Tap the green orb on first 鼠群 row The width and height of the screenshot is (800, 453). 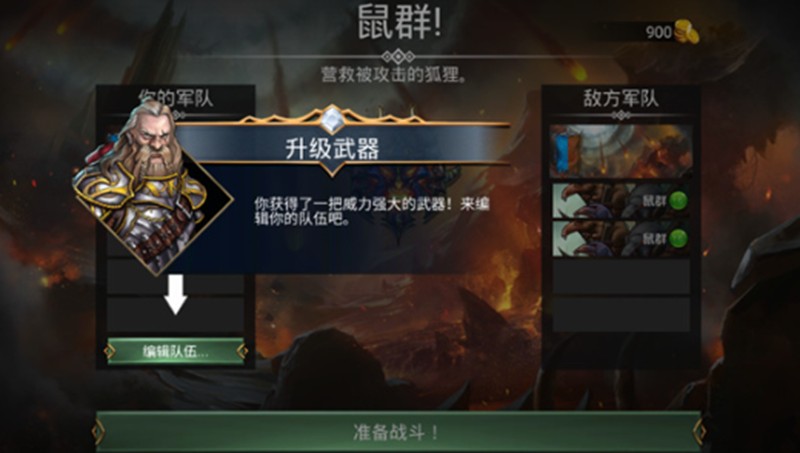tap(678, 200)
